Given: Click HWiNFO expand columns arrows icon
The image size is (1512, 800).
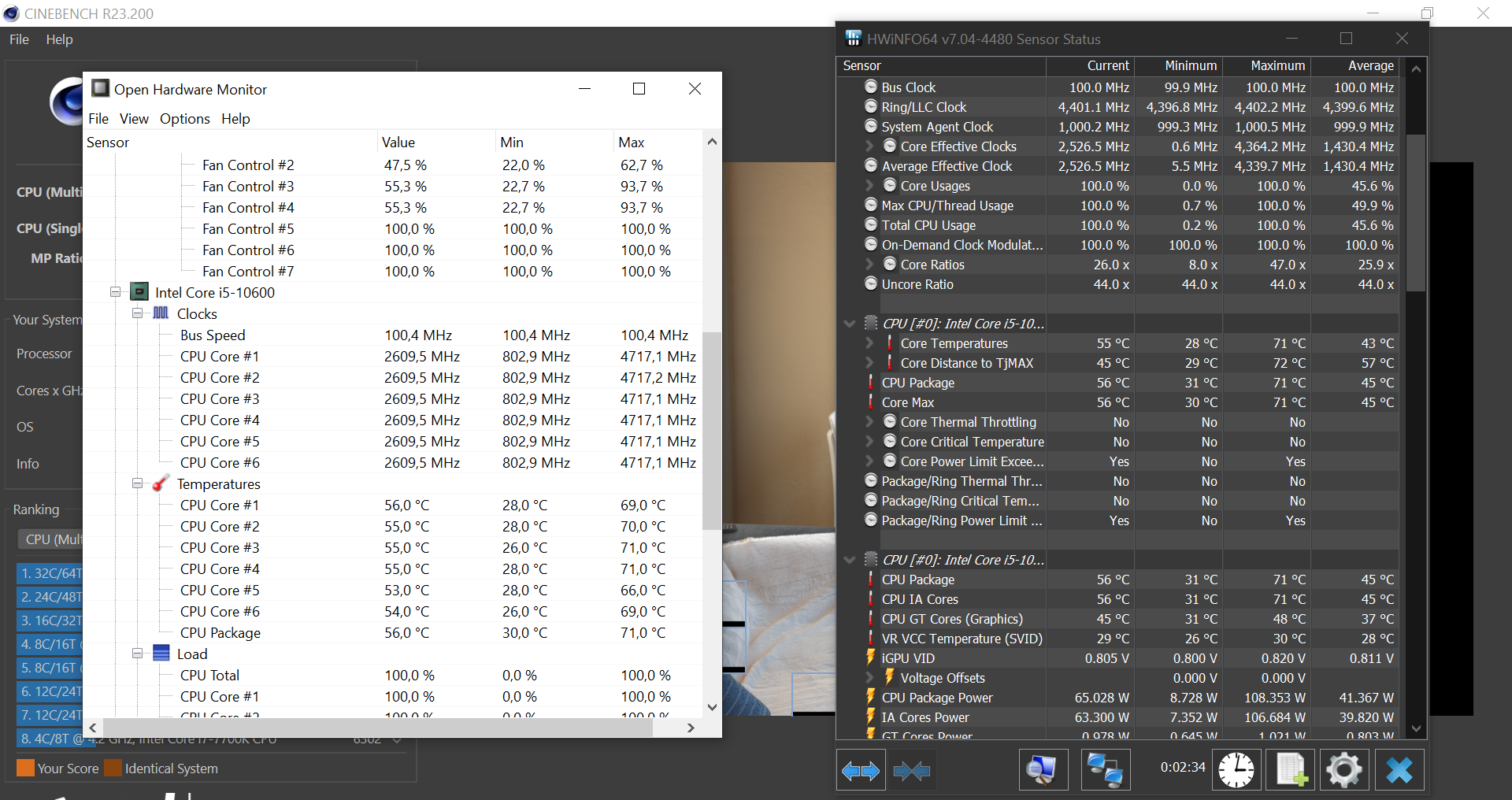Looking at the screenshot, I should coord(860,770).
